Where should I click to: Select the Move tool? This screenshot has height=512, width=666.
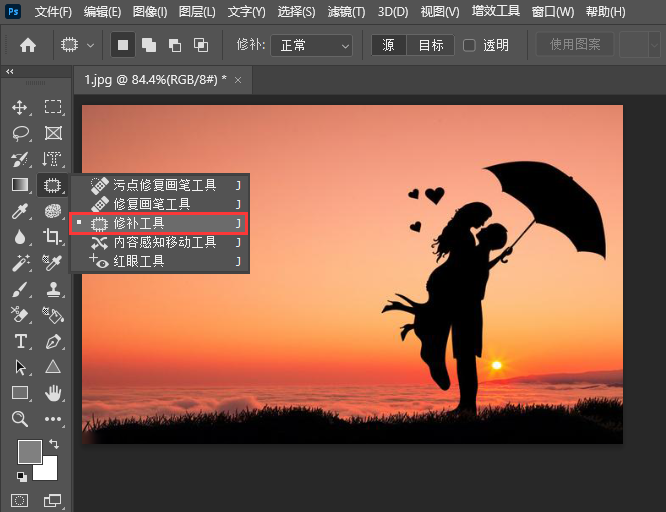[x=20, y=107]
